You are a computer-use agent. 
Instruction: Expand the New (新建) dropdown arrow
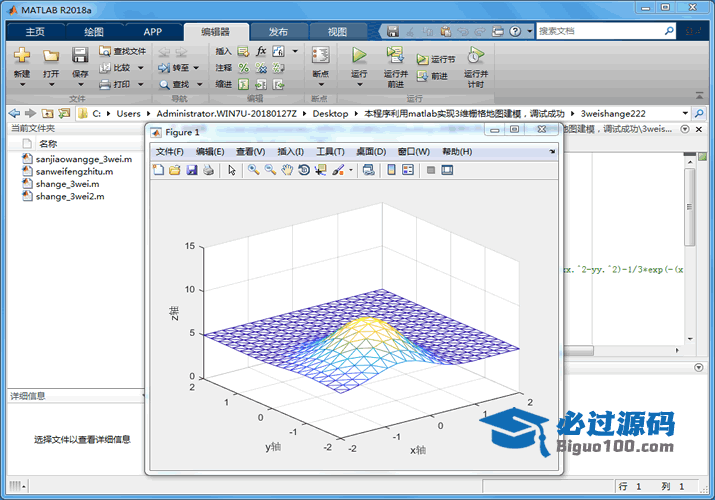click(x=22, y=85)
